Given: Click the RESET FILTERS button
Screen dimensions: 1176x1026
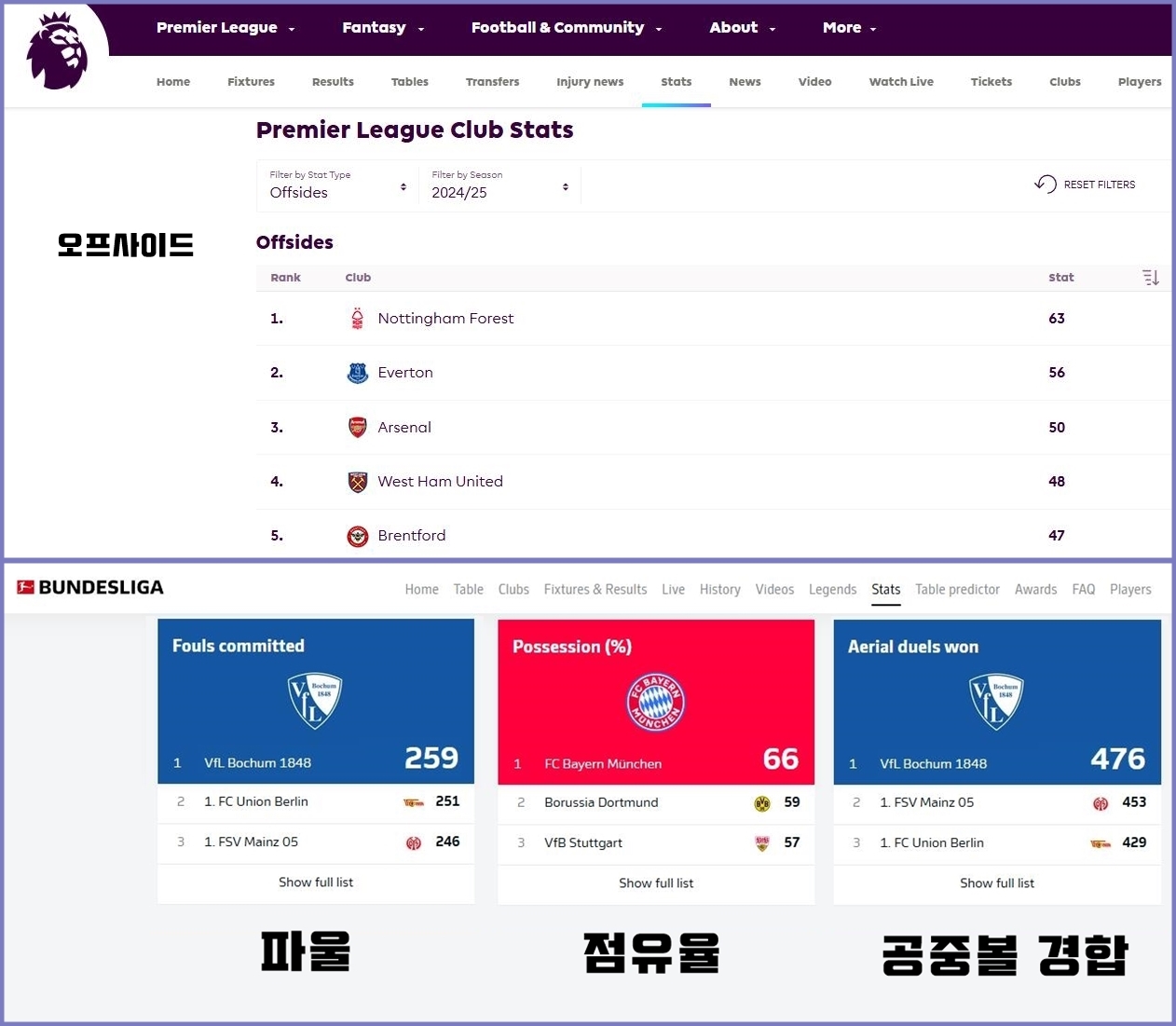Looking at the screenshot, I should pyautogui.click(x=1086, y=185).
